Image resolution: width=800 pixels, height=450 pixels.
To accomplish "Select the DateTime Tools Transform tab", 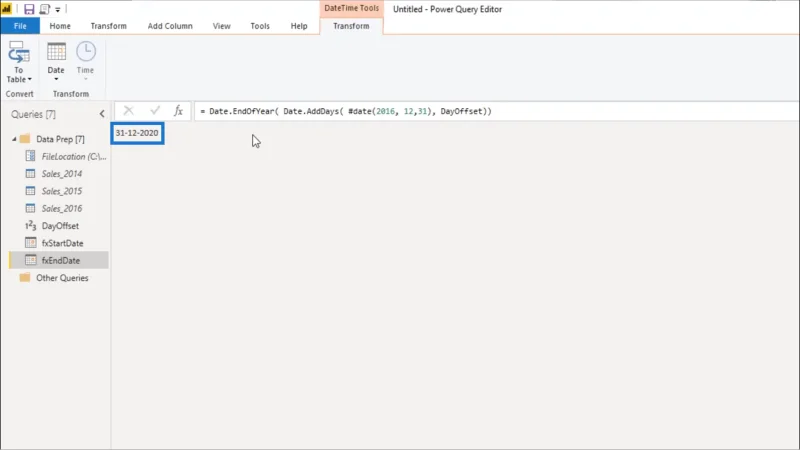I will coord(351,26).
